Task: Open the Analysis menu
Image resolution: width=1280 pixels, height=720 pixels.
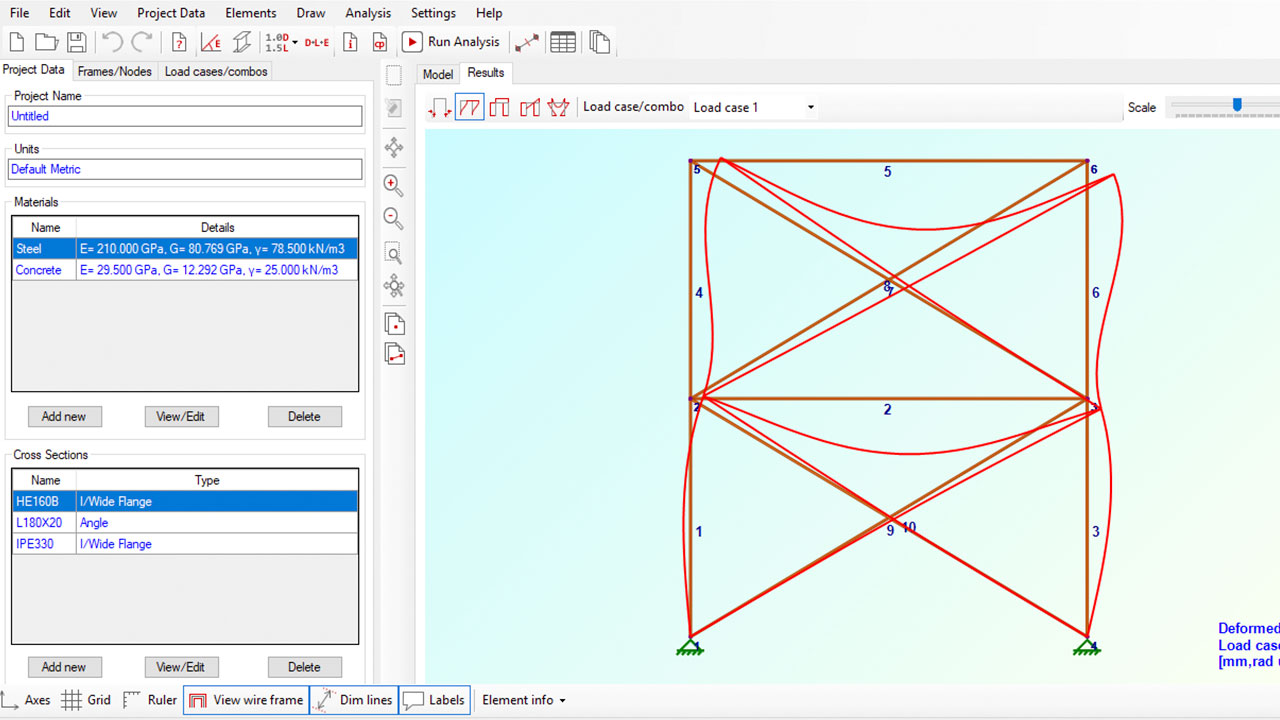Action: pyautogui.click(x=368, y=13)
